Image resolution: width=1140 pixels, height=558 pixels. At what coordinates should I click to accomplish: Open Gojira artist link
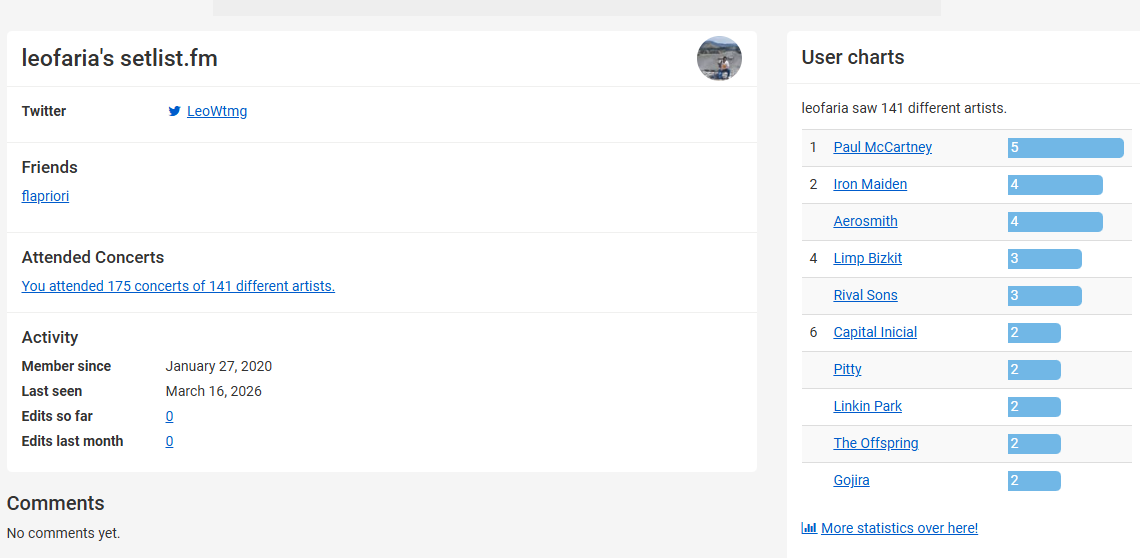851,481
